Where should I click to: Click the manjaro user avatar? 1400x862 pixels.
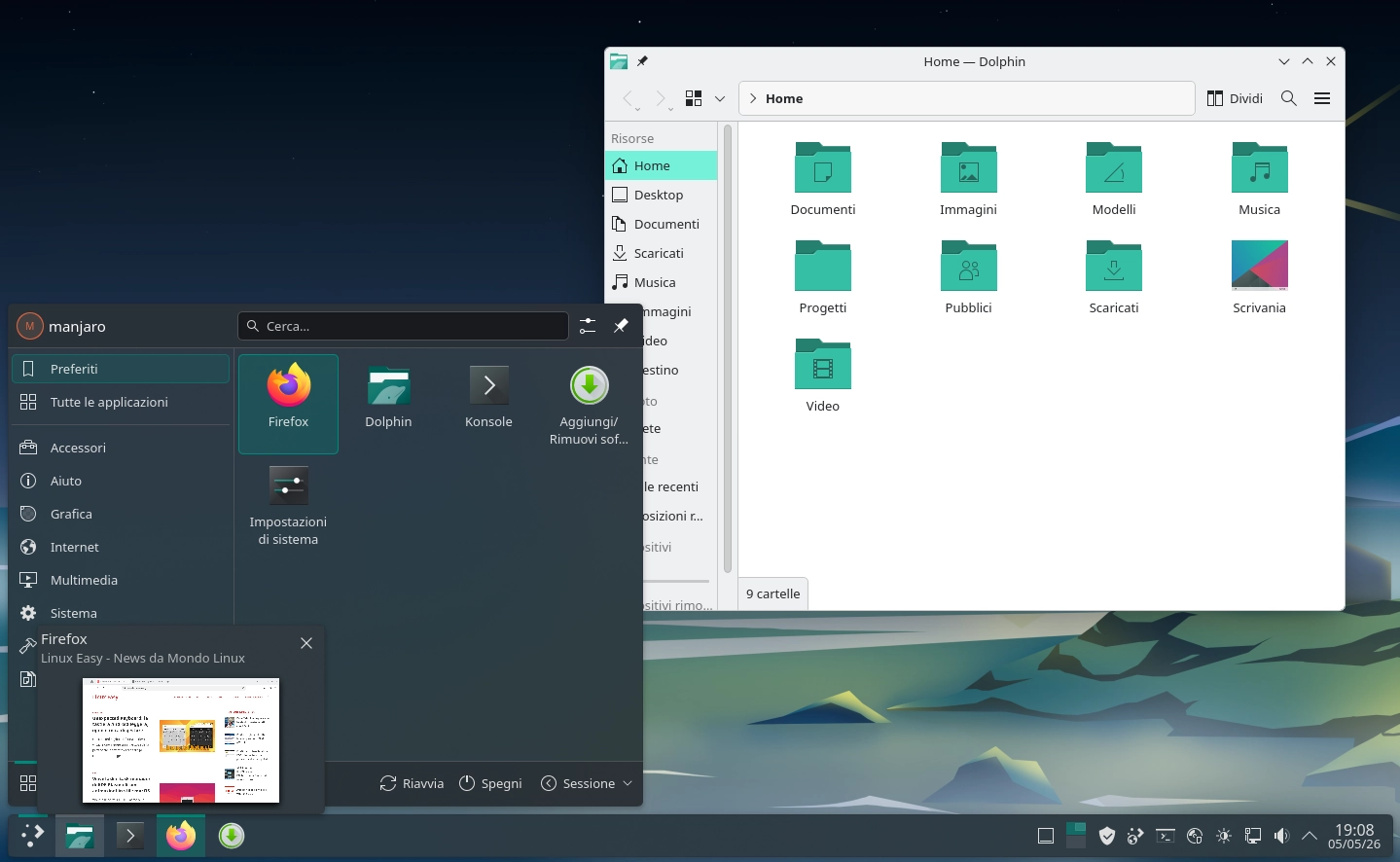tap(30, 326)
